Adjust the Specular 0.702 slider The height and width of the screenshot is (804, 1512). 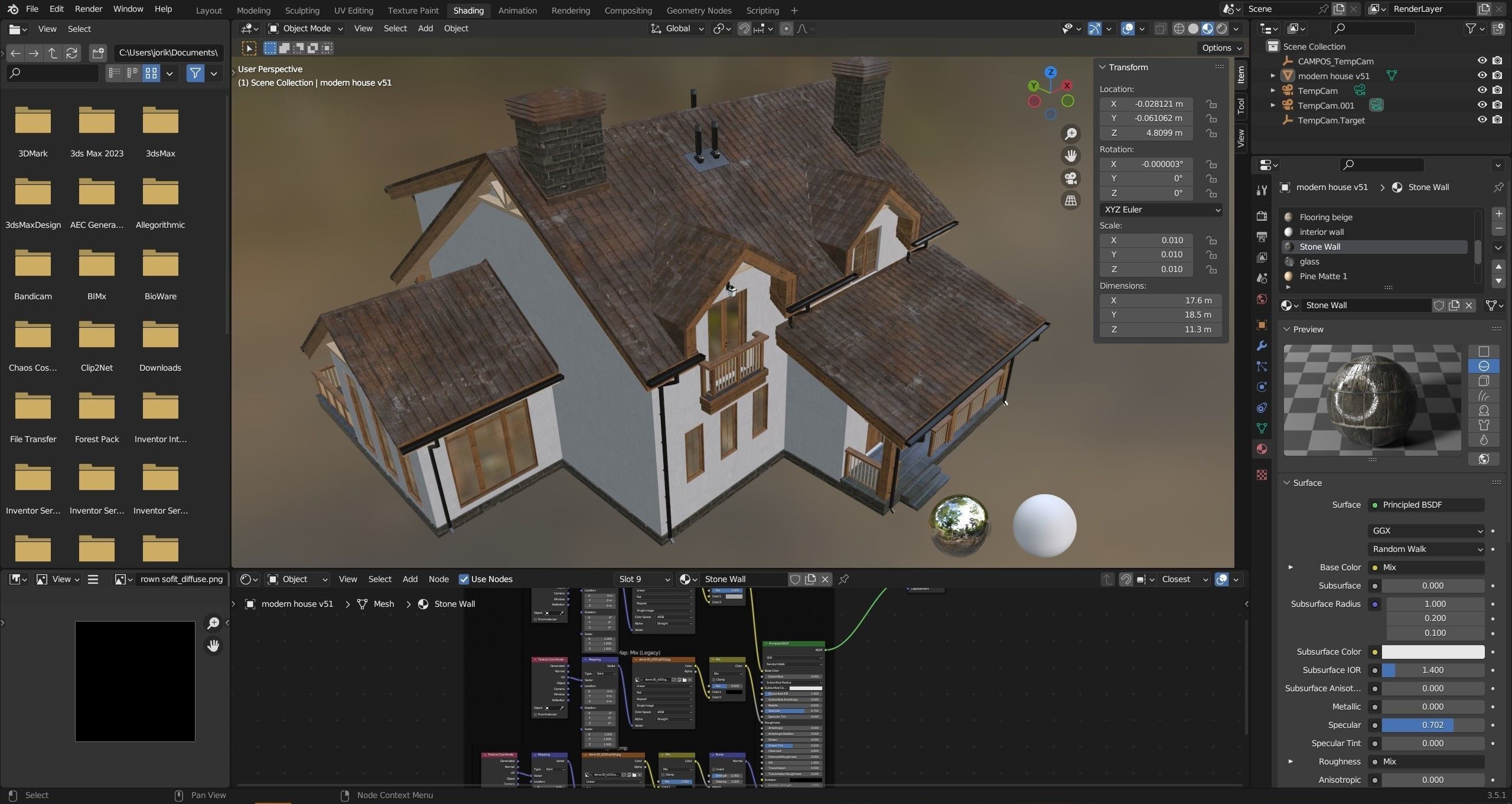[x=1432, y=725]
